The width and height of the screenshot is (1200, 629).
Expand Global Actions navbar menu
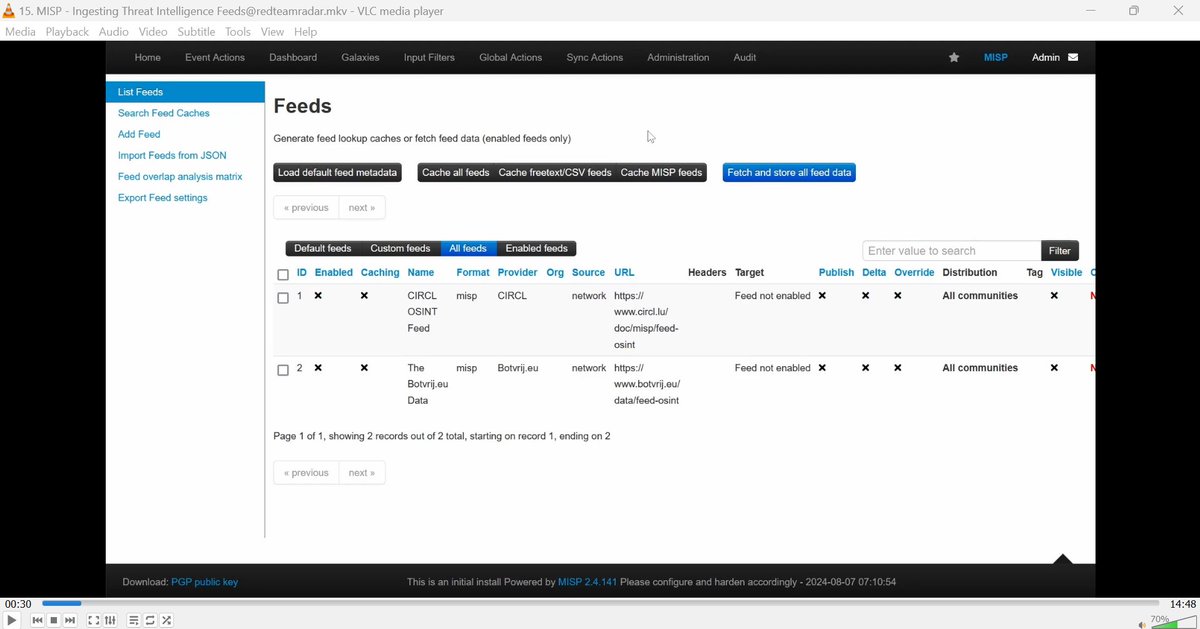pyautogui.click(x=511, y=58)
